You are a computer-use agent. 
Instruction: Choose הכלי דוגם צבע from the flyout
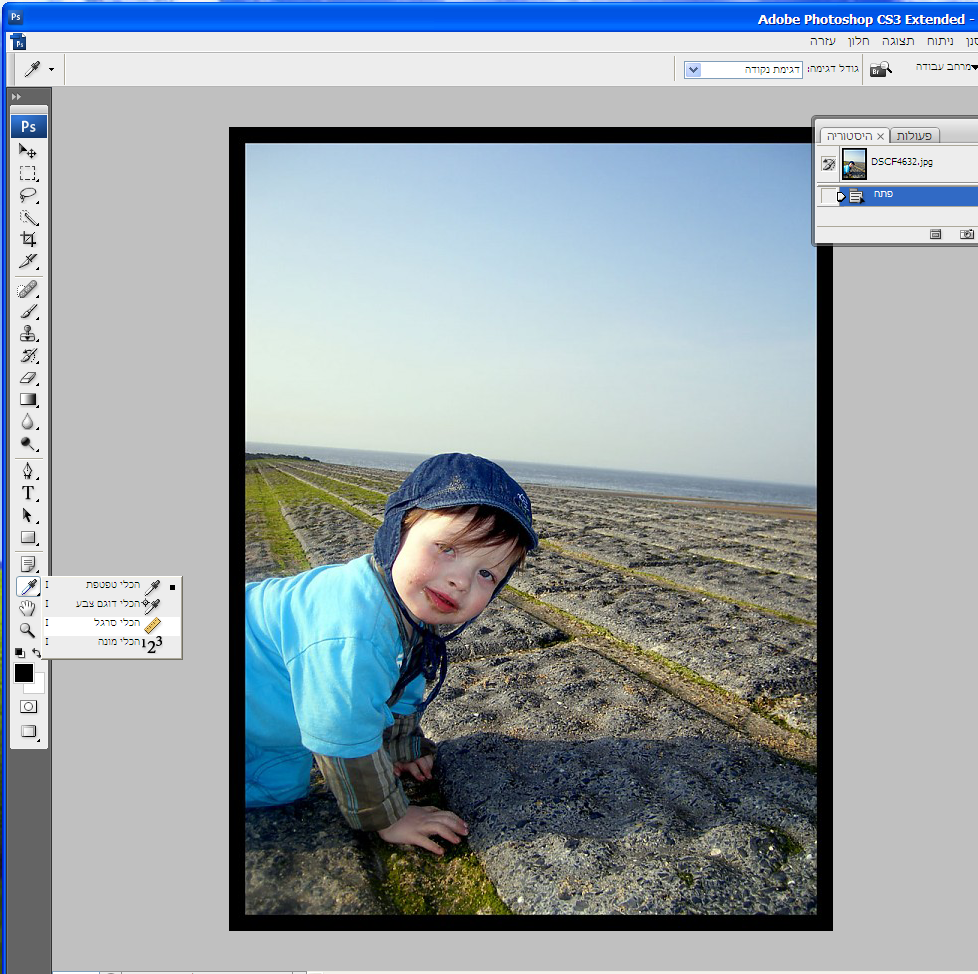click(112, 604)
